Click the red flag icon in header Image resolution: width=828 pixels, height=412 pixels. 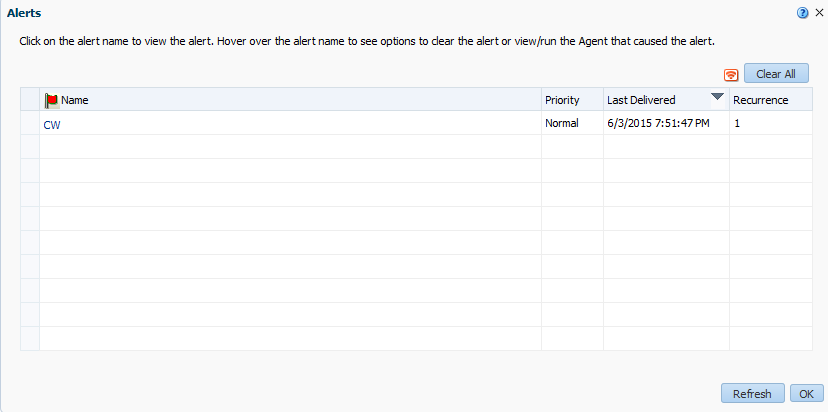(51, 100)
